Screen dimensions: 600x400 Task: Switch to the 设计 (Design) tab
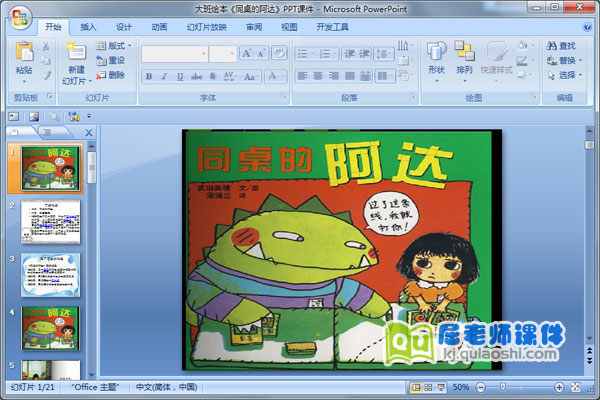[x=124, y=27]
